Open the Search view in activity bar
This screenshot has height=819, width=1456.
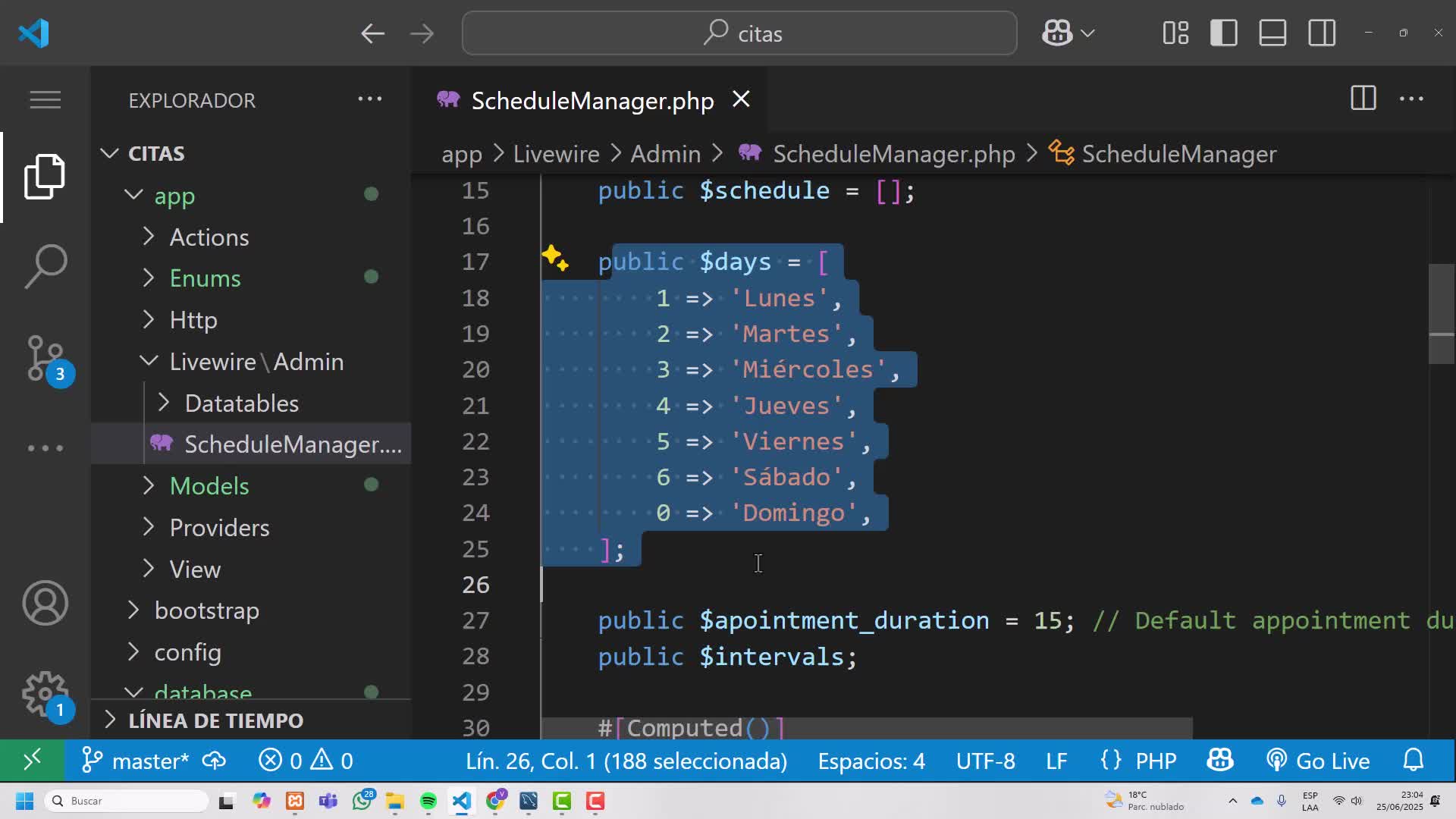[x=45, y=266]
